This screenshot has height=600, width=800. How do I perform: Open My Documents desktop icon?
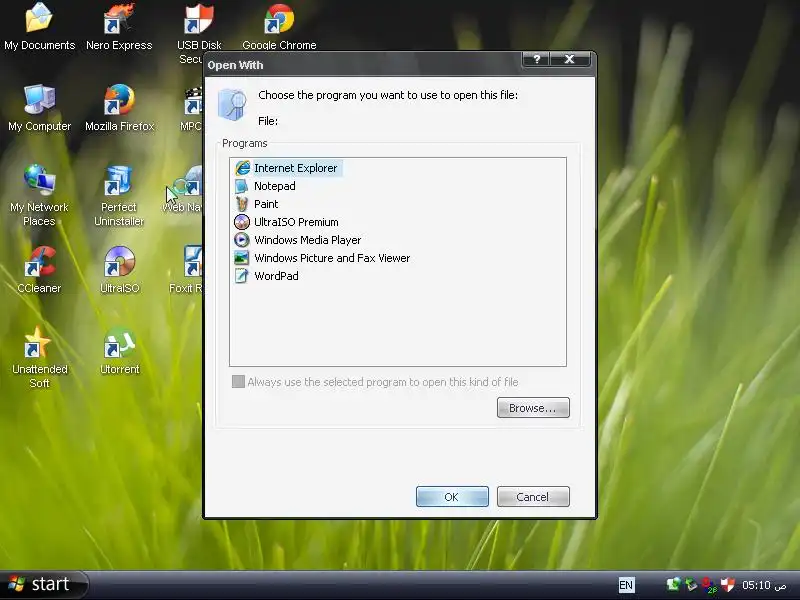point(39,27)
